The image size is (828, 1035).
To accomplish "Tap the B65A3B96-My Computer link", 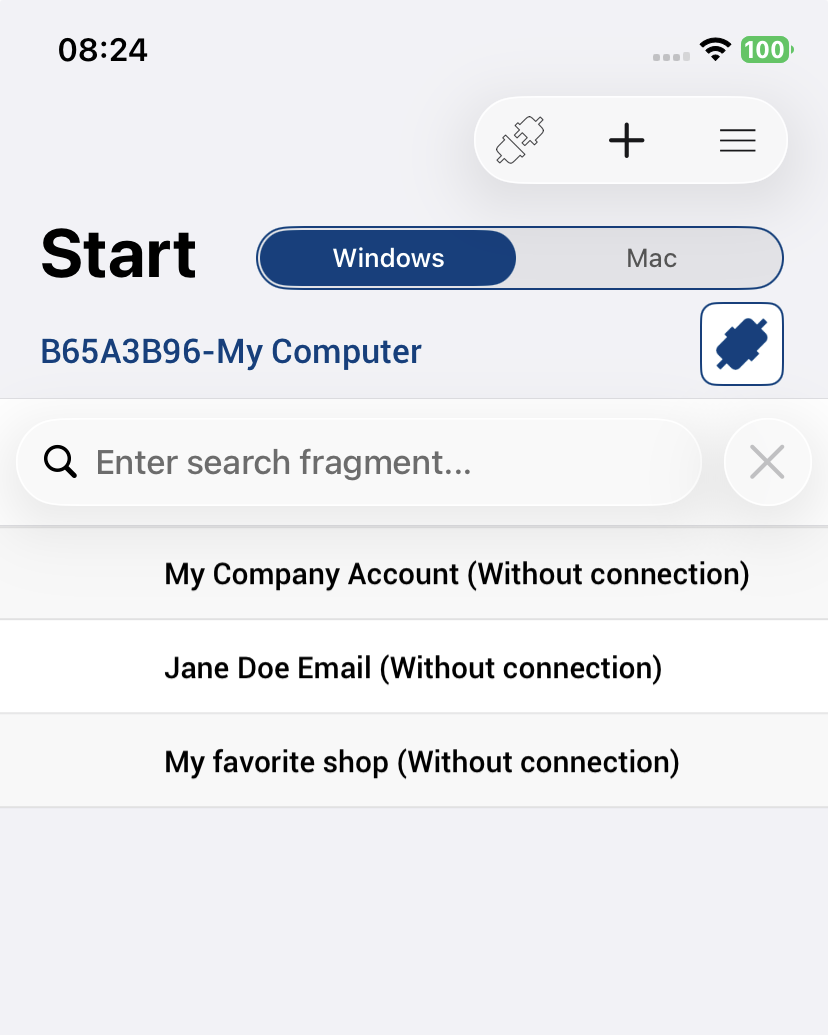I will [x=231, y=352].
